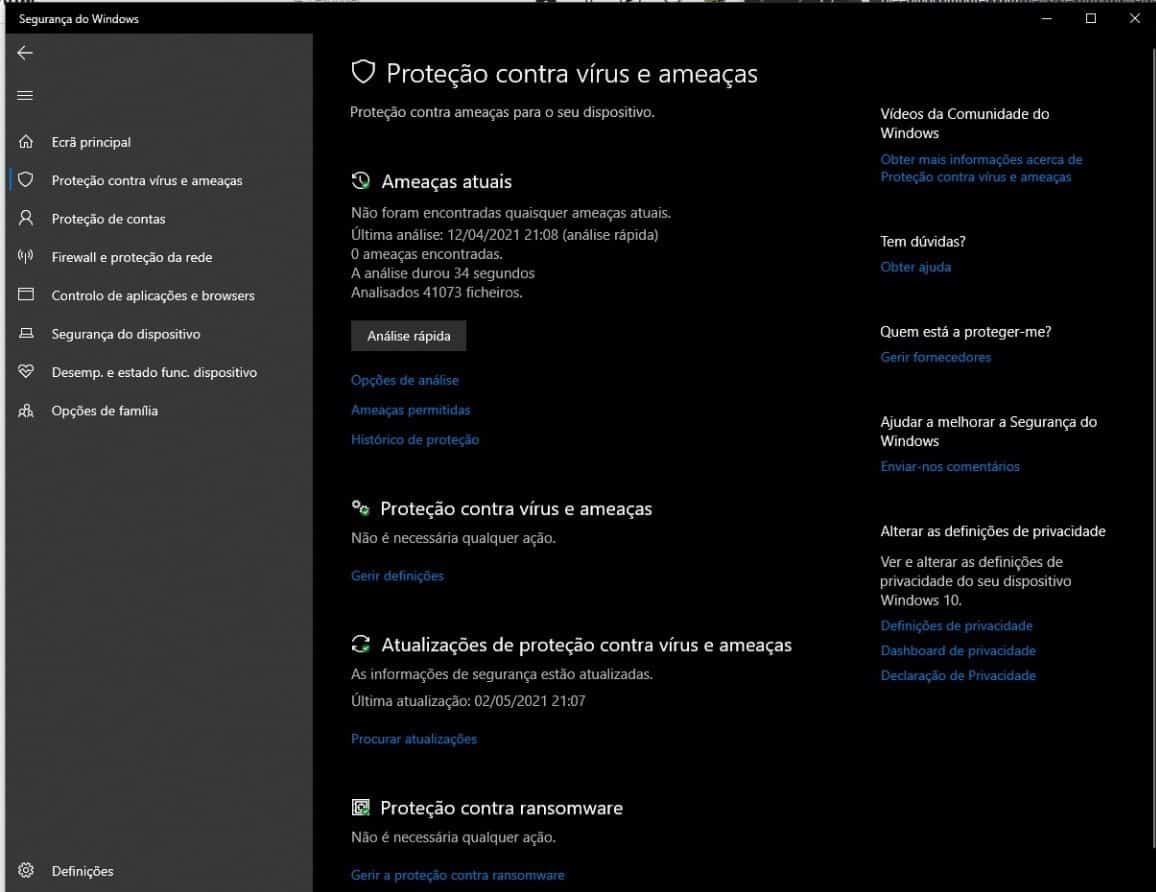Open Segurança do dispositivo panel
The width and height of the screenshot is (1156, 892).
[x=124, y=334]
